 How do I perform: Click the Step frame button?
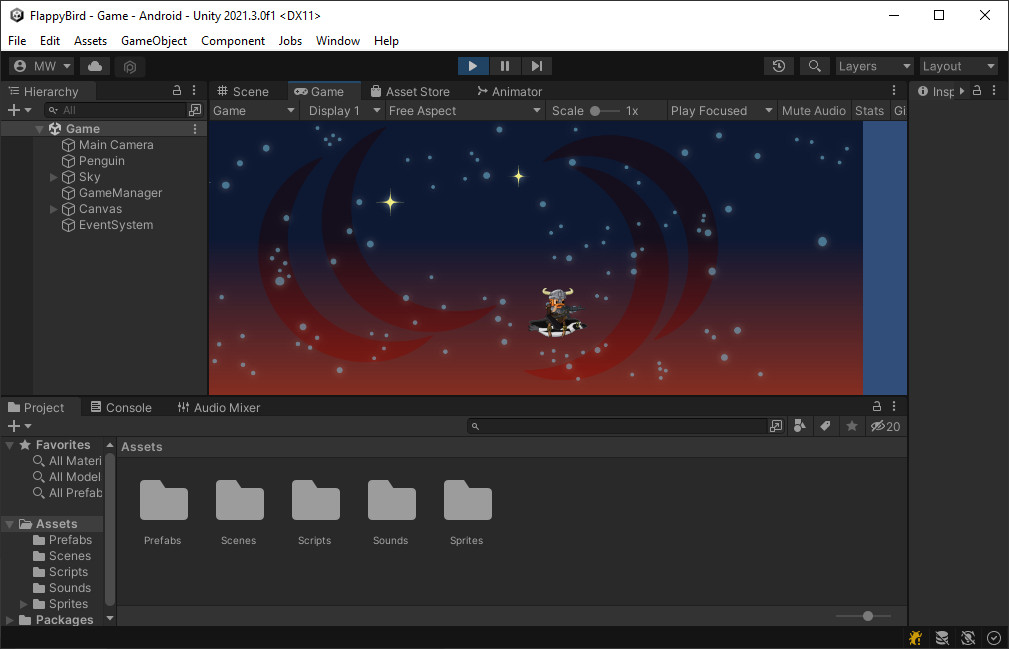(537, 66)
